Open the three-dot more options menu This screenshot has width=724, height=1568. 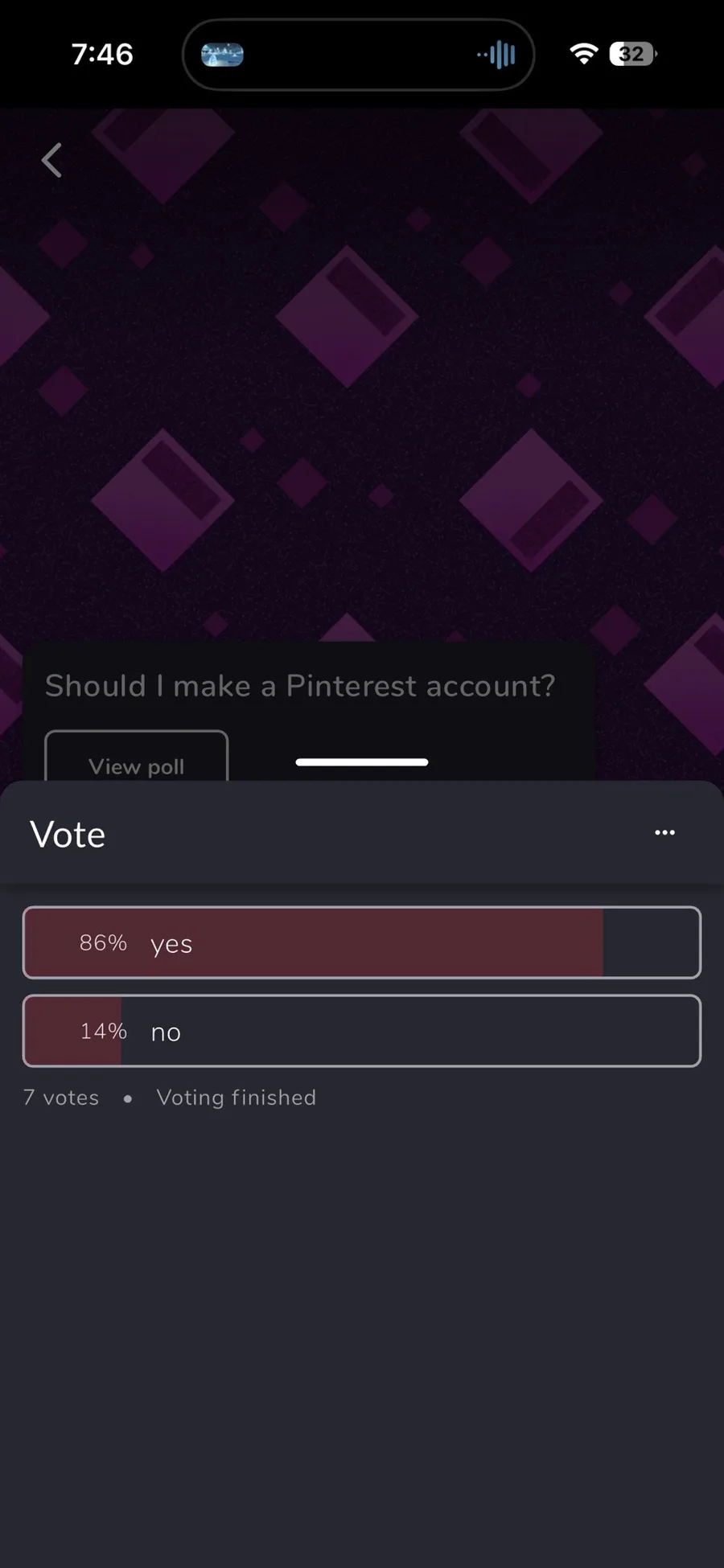pyautogui.click(x=664, y=832)
